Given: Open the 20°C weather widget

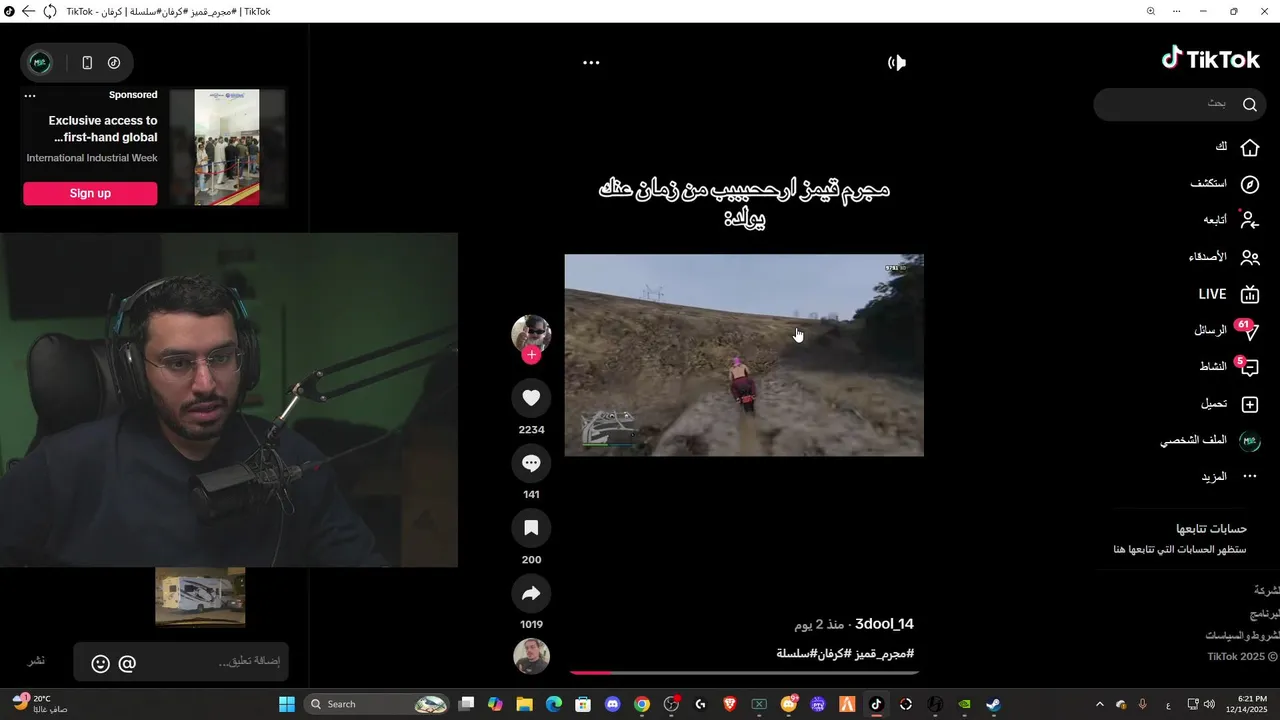Looking at the screenshot, I should pyautogui.click(x=38, y=704).
